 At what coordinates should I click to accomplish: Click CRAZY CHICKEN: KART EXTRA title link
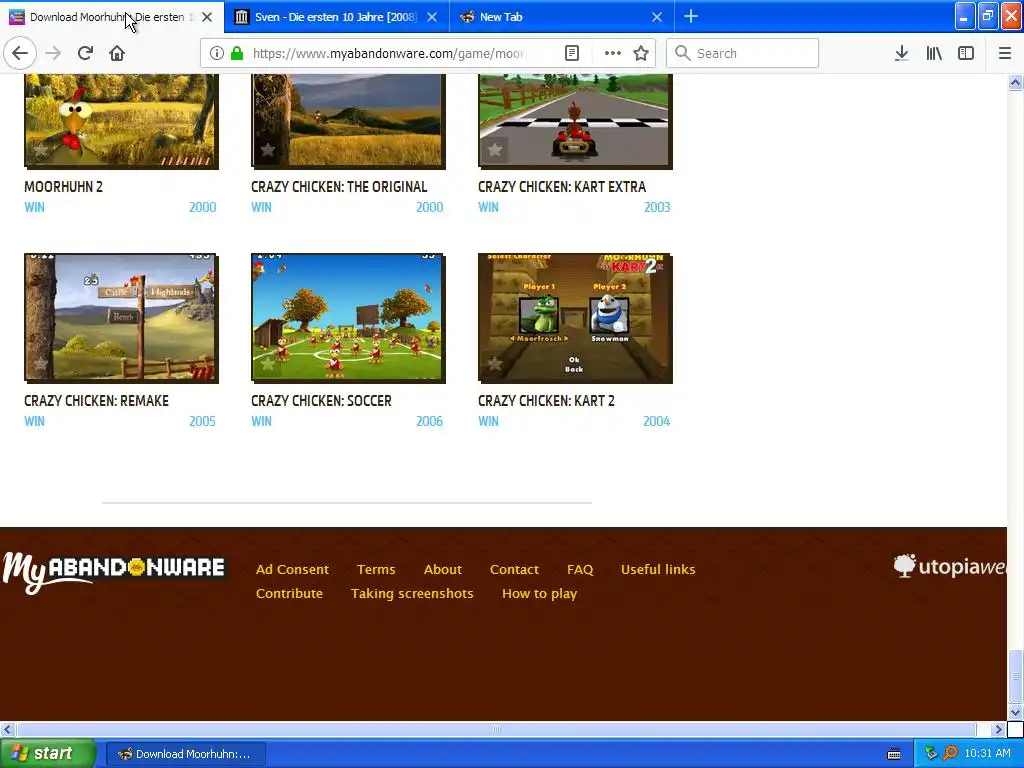pos(562,187)
